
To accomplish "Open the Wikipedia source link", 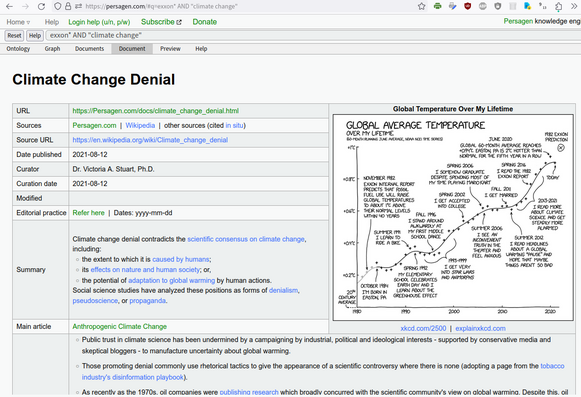I will click(x=140, y=125).
